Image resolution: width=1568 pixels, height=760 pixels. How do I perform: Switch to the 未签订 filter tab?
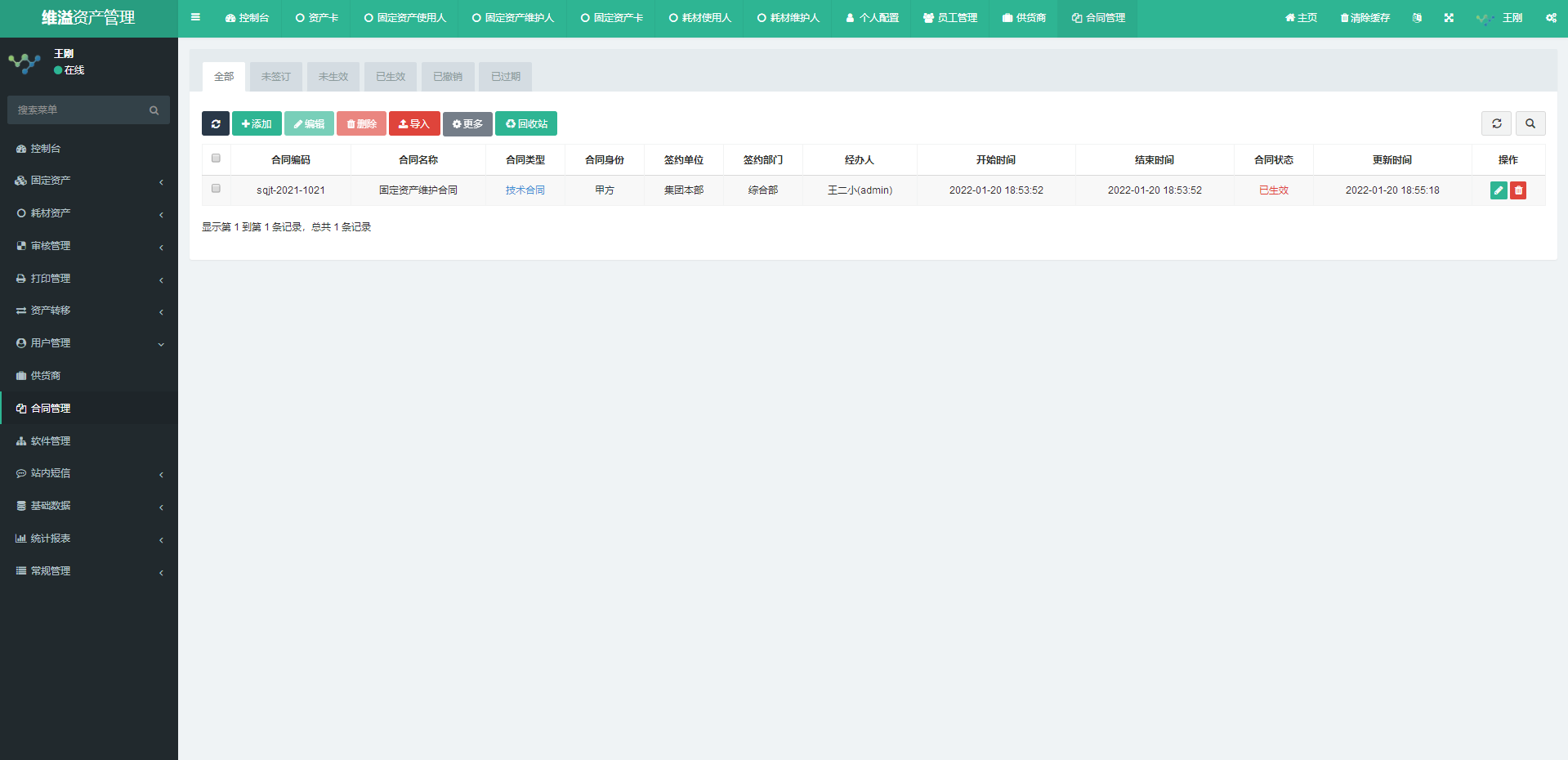click(x=276, y=77)
